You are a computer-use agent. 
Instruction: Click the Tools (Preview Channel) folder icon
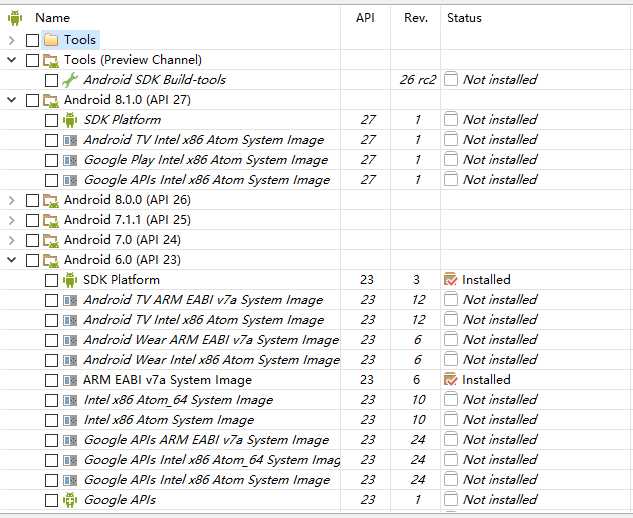pos(51,60)
